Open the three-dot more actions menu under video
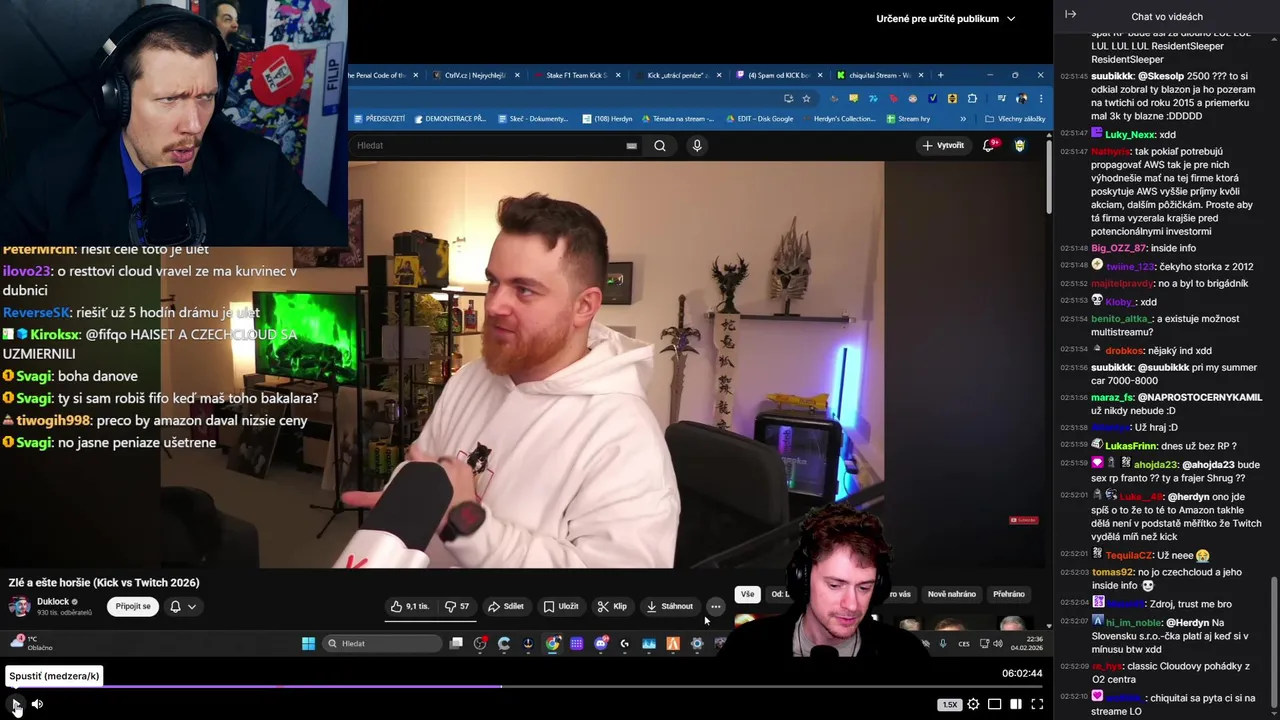 pos(715,606)
